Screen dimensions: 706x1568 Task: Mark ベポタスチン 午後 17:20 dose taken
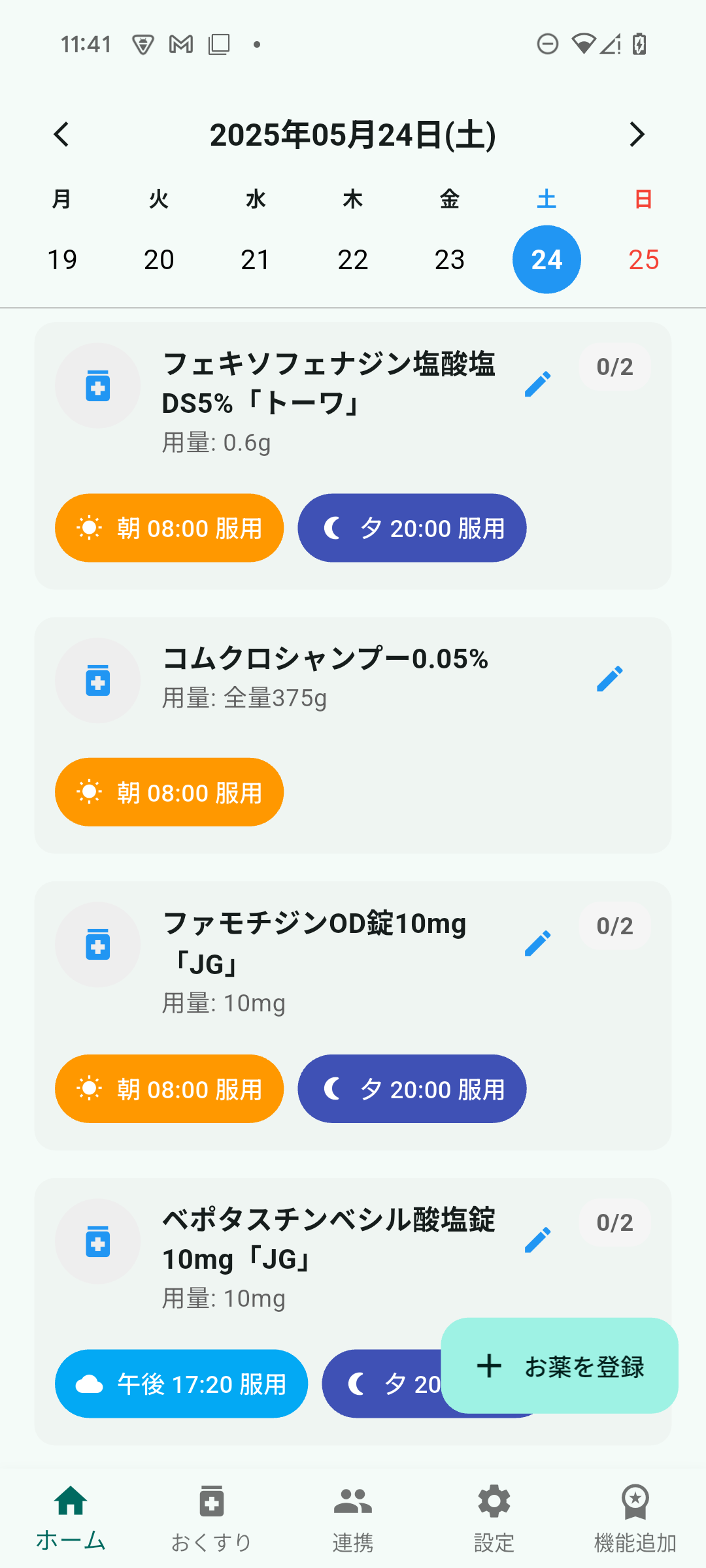(x=181, y=1384)
